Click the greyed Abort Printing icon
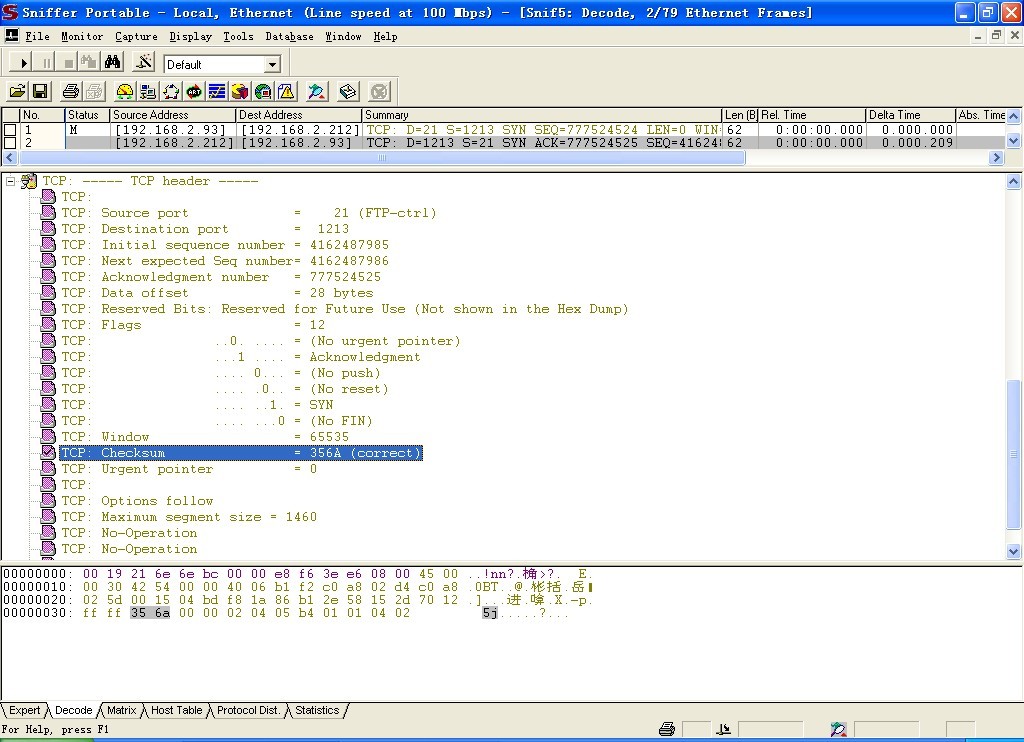The height and width of the screenshot is (742, 1024). point(94,91)
